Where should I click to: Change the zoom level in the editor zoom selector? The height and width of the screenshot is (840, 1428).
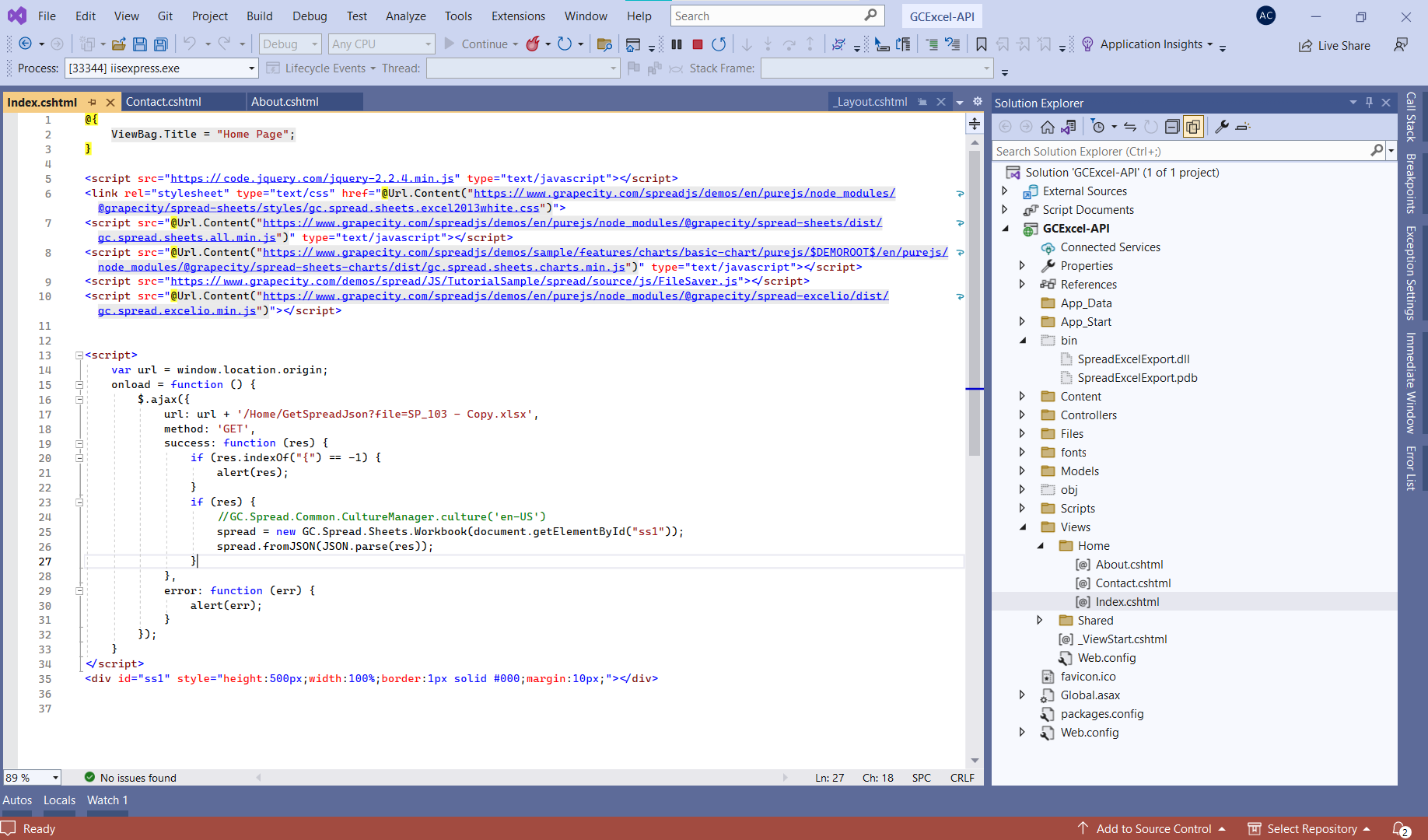[x=31, y=777]
